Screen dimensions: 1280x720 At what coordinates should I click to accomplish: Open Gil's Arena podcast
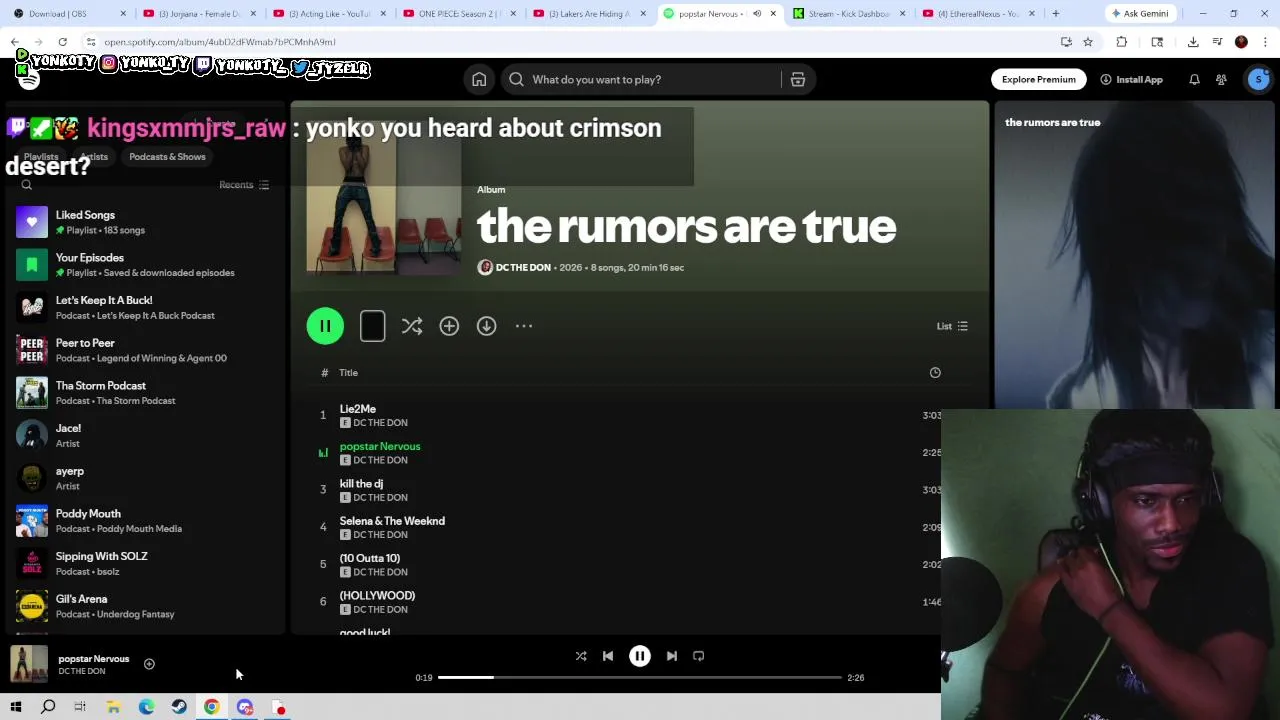click(x=146, y=606)
